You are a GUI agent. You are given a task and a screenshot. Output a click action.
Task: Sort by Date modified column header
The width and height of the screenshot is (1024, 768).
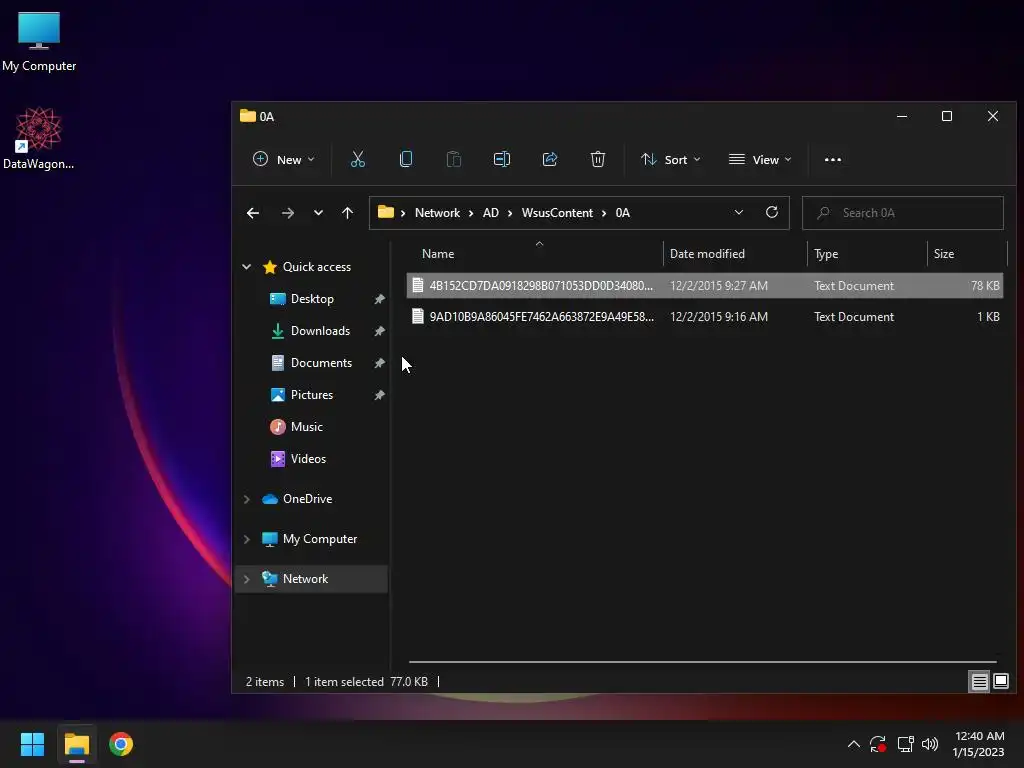point(735,253)
